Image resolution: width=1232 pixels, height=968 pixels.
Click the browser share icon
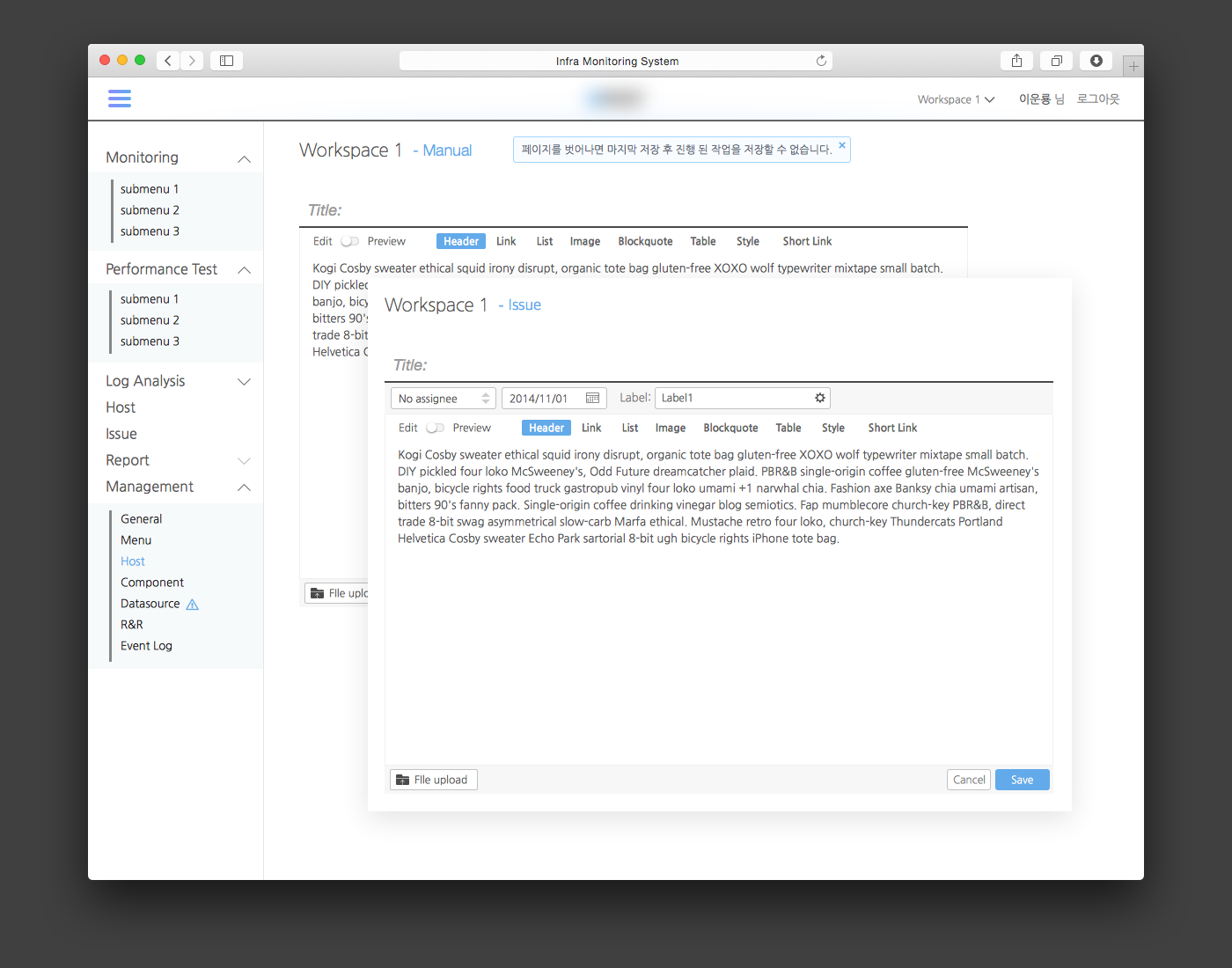[x=1016, y=61]
